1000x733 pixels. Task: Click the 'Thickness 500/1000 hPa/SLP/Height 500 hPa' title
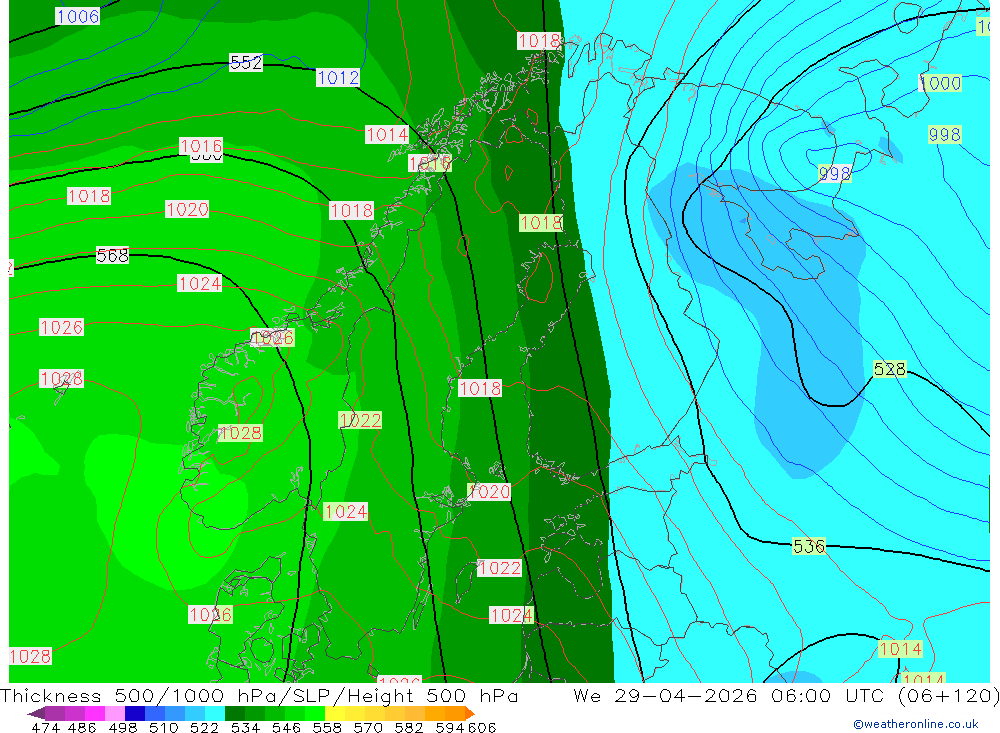259,695
